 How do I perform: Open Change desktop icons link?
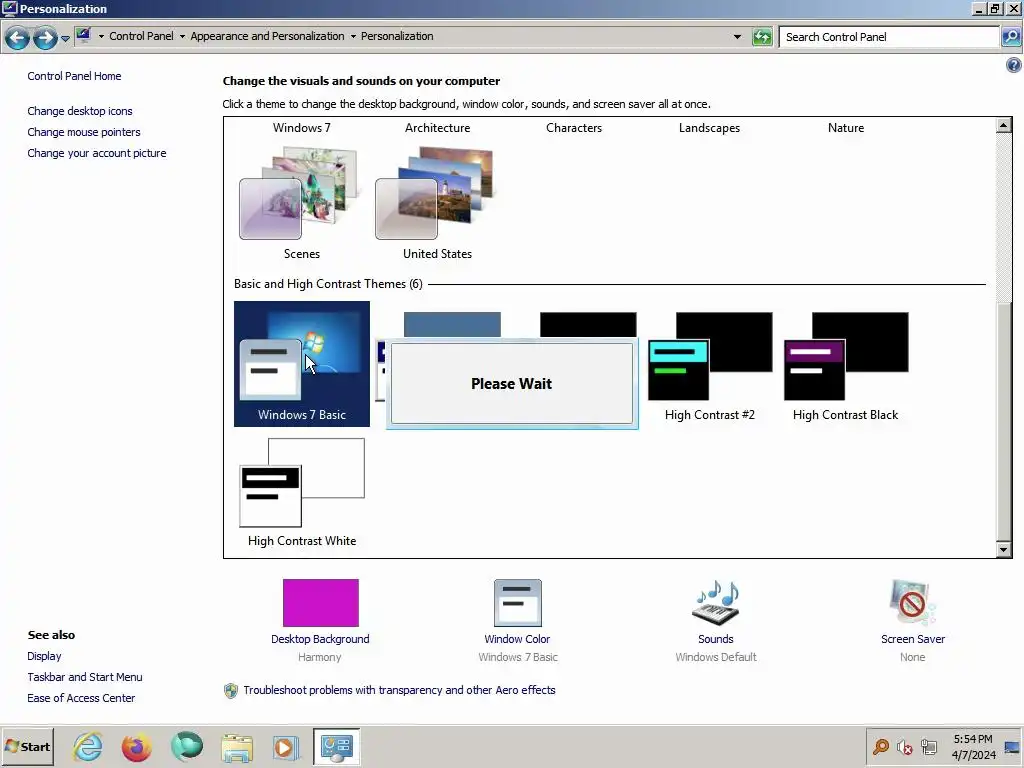(x=80, y=111)
